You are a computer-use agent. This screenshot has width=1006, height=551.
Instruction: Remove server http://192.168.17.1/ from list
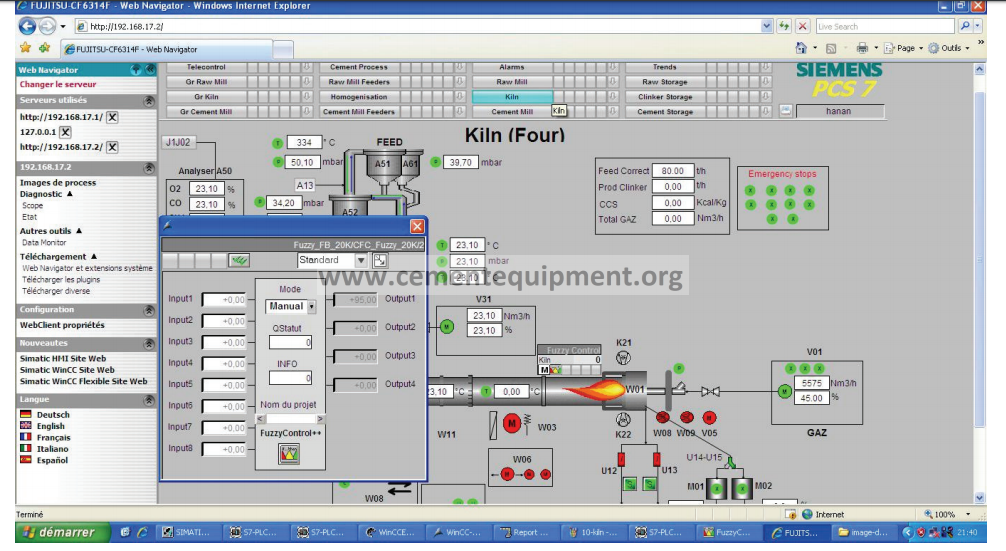click(x=112, y=117)
